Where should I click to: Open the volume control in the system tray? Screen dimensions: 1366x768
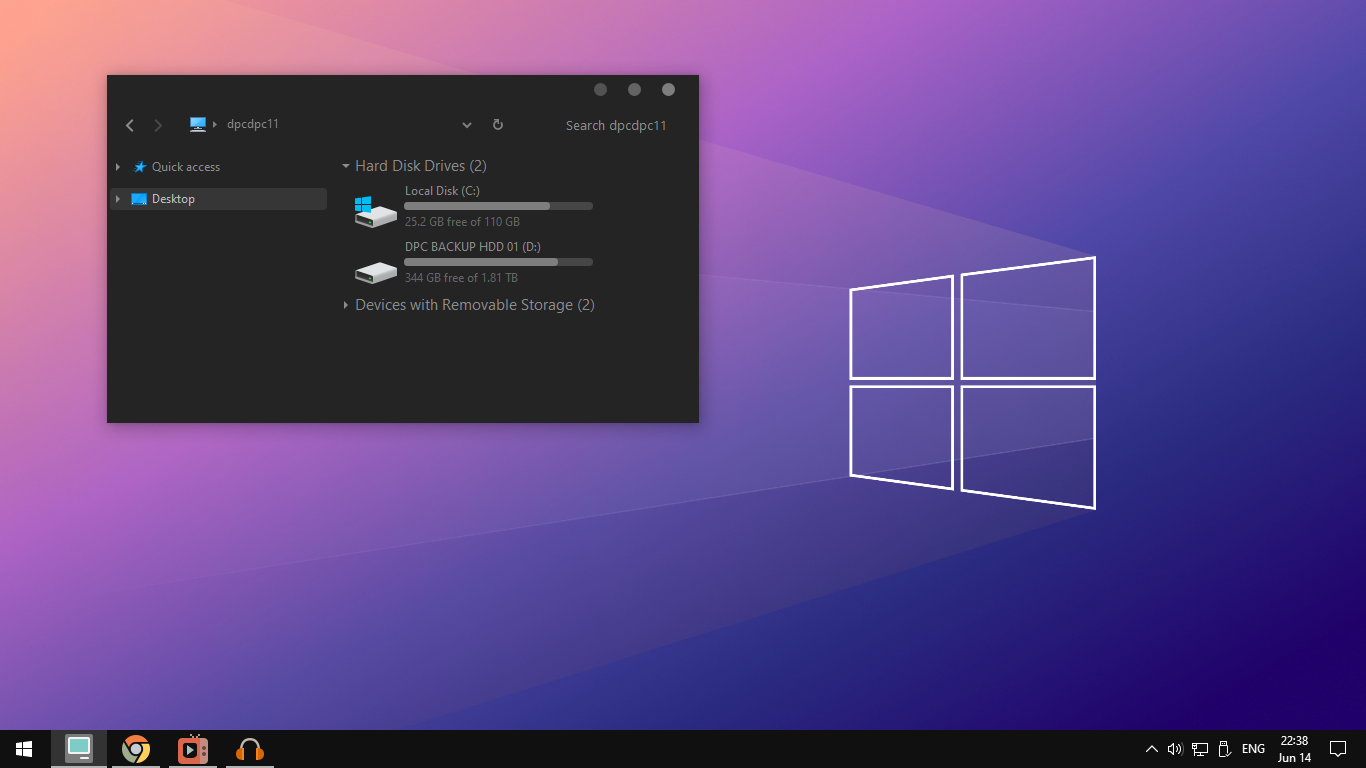tap(1174, 748)
